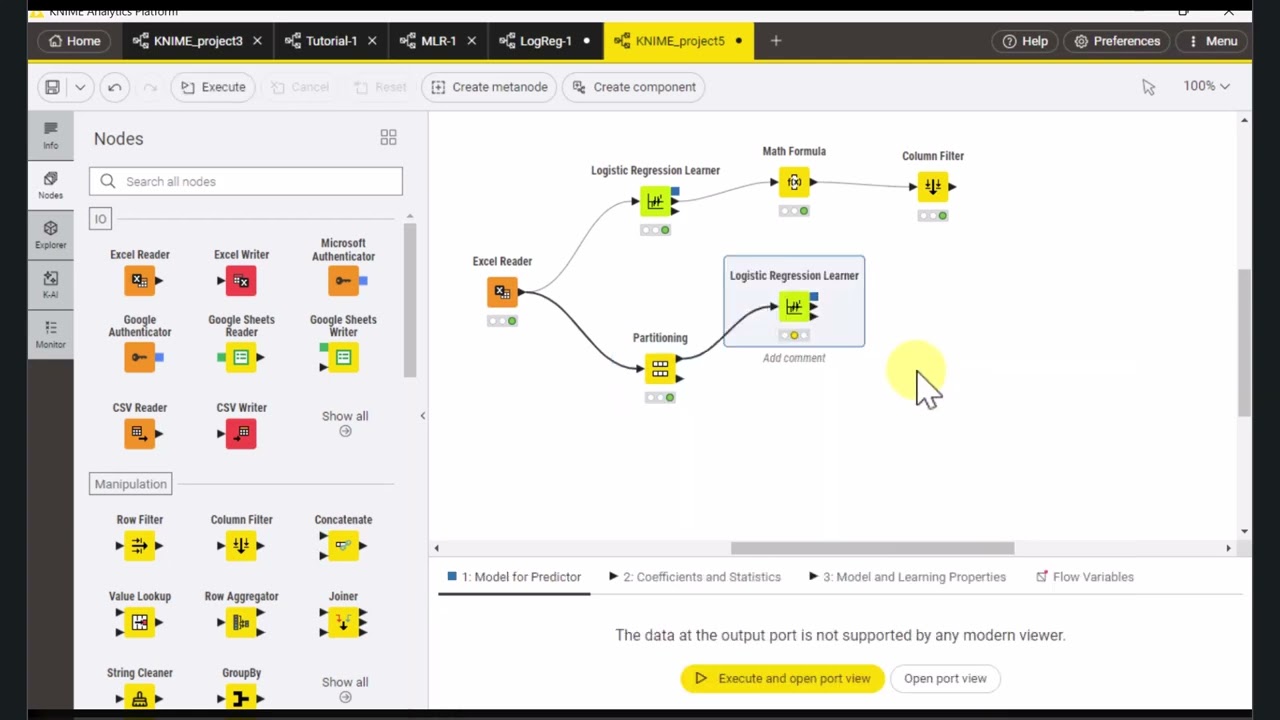1280x720 pixels.
Task: Click the canvas horizontal scrollbar thumb
Action: (x=872, y=548)
